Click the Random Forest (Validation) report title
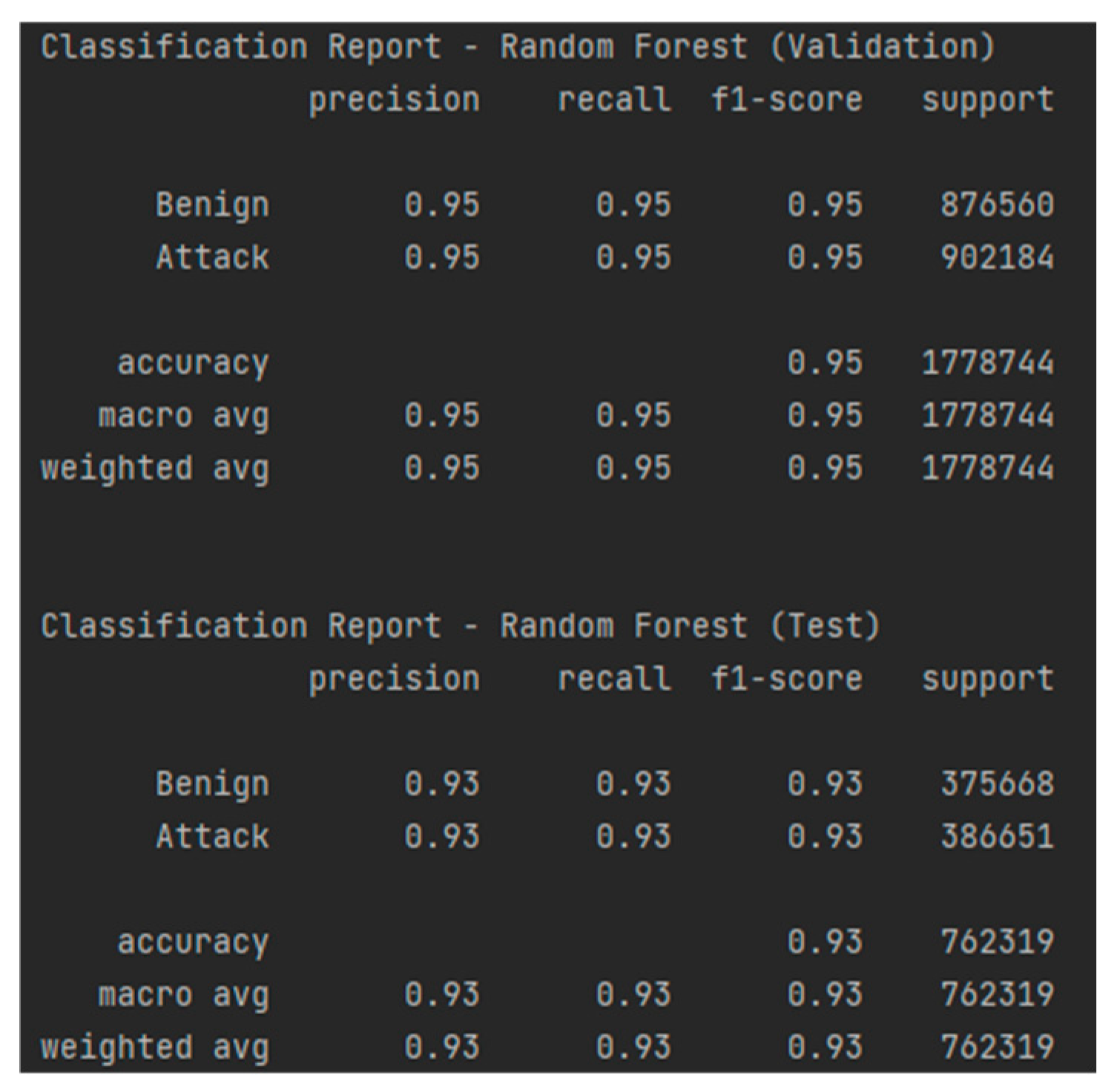1114x1092 pixels. point(517,47)
